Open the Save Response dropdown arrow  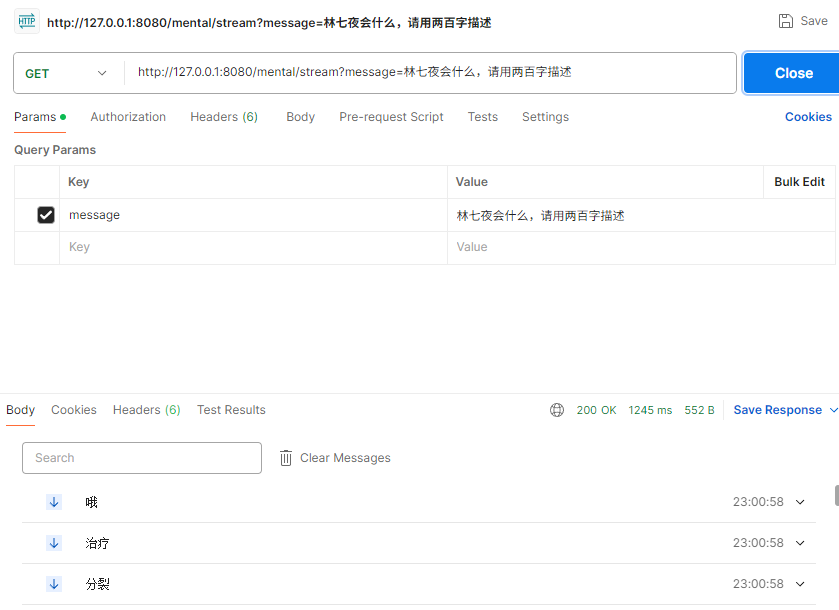(x=833, y=410)
